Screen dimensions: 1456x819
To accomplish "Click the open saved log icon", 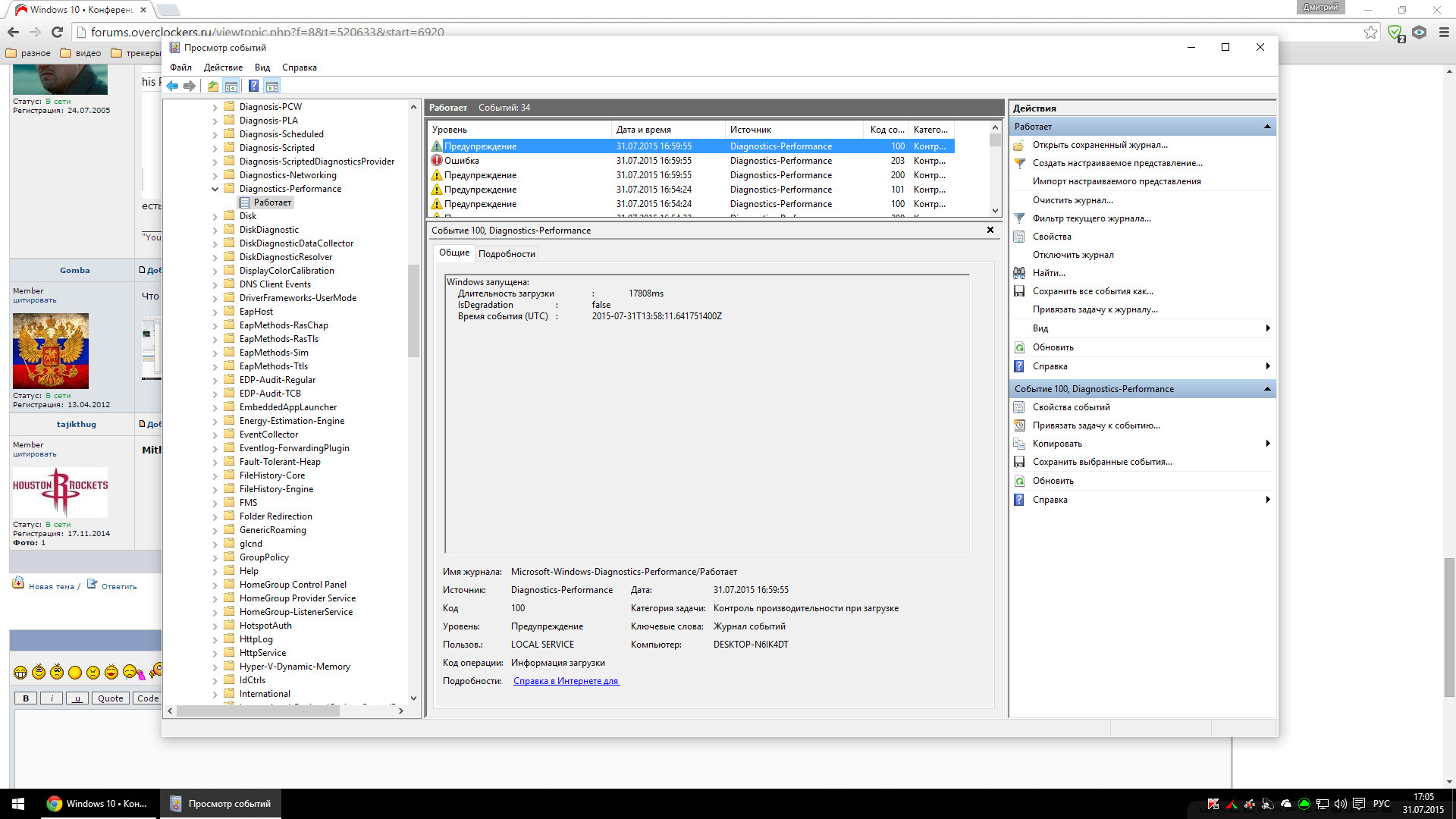I will (1019, 145).
